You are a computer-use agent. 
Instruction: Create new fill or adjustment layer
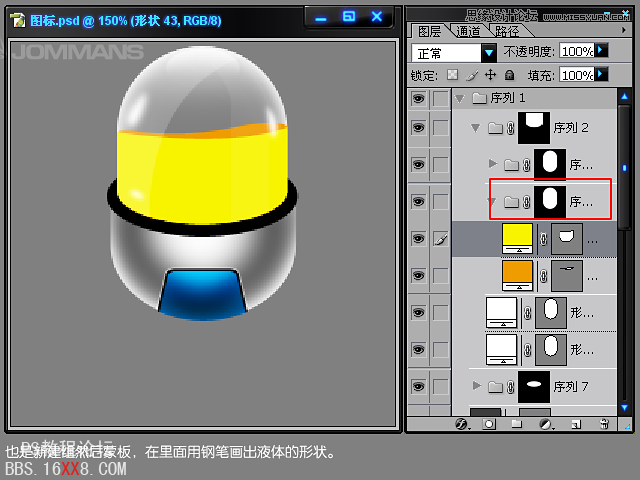coord(545,424)
